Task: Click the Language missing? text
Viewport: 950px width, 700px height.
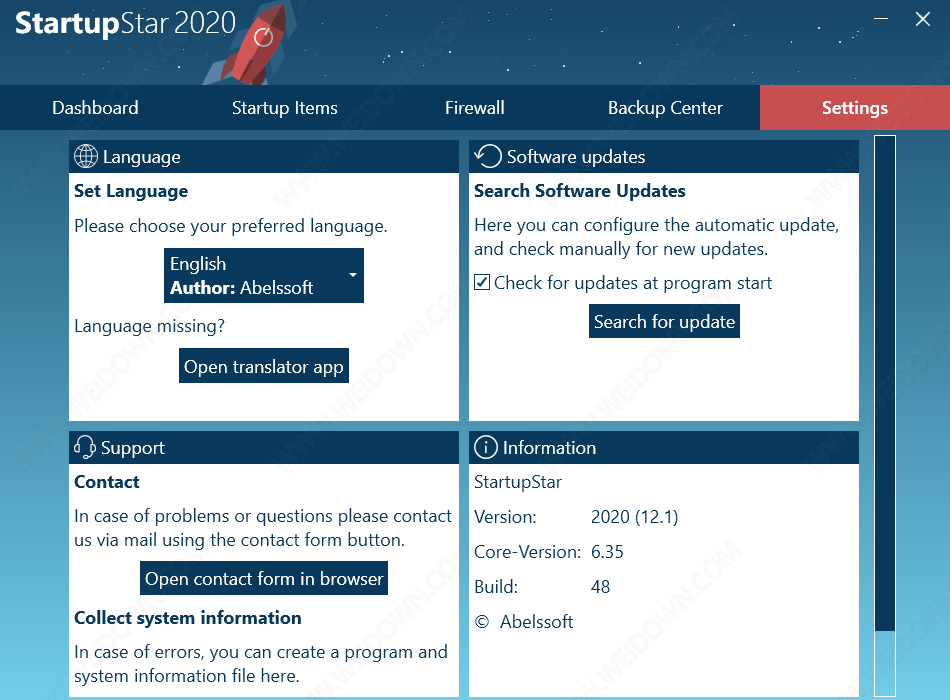Action: tap(149, 326)
